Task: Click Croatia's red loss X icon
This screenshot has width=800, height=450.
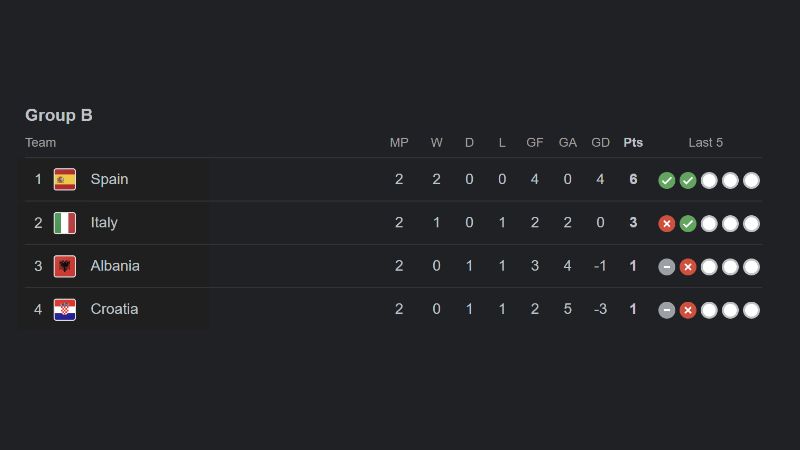Action: [688, 310]
